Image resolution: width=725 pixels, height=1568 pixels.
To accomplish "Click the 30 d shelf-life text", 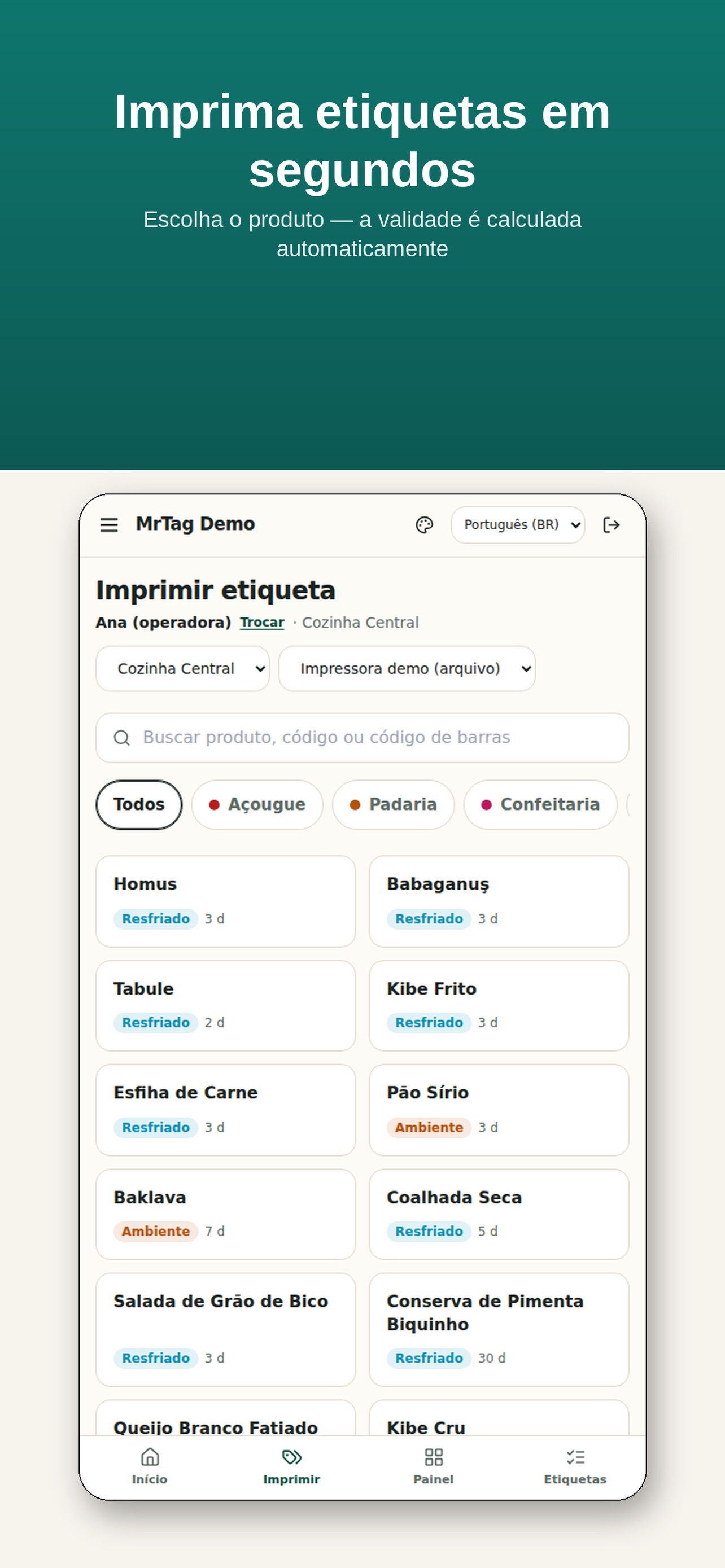I will (x=492, y=1358).
